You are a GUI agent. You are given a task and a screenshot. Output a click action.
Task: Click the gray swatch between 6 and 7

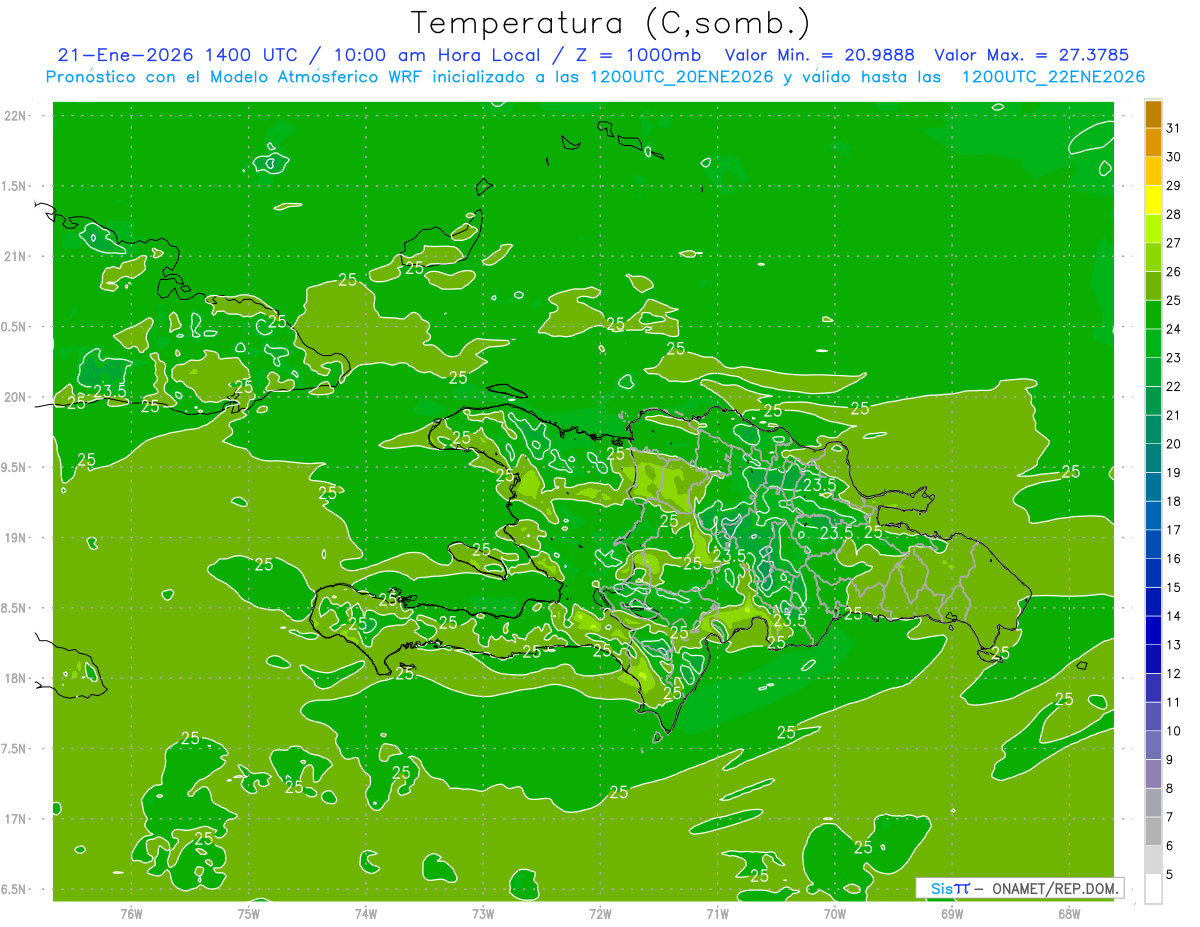click(1153, 831)
